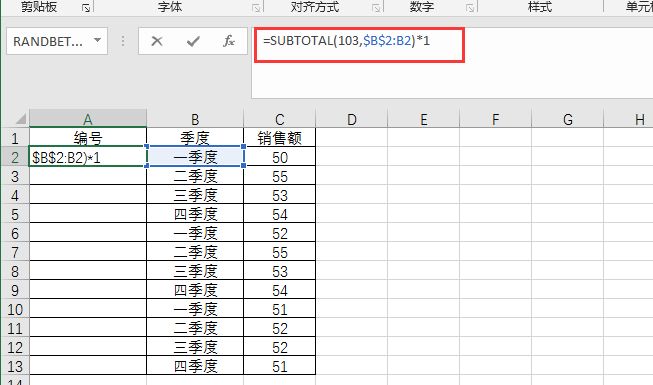Image resolution: width=653 pixels, height=385 pixels.
Task: Expand the Name Box dropdown arrow
Action: (x=97, y=40)
